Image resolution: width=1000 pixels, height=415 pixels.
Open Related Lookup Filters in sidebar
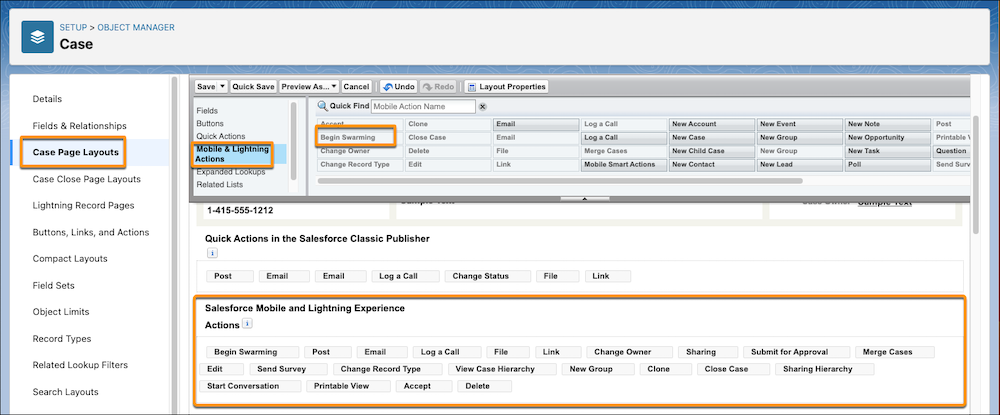pyautogui.click(x=80, y=365)
